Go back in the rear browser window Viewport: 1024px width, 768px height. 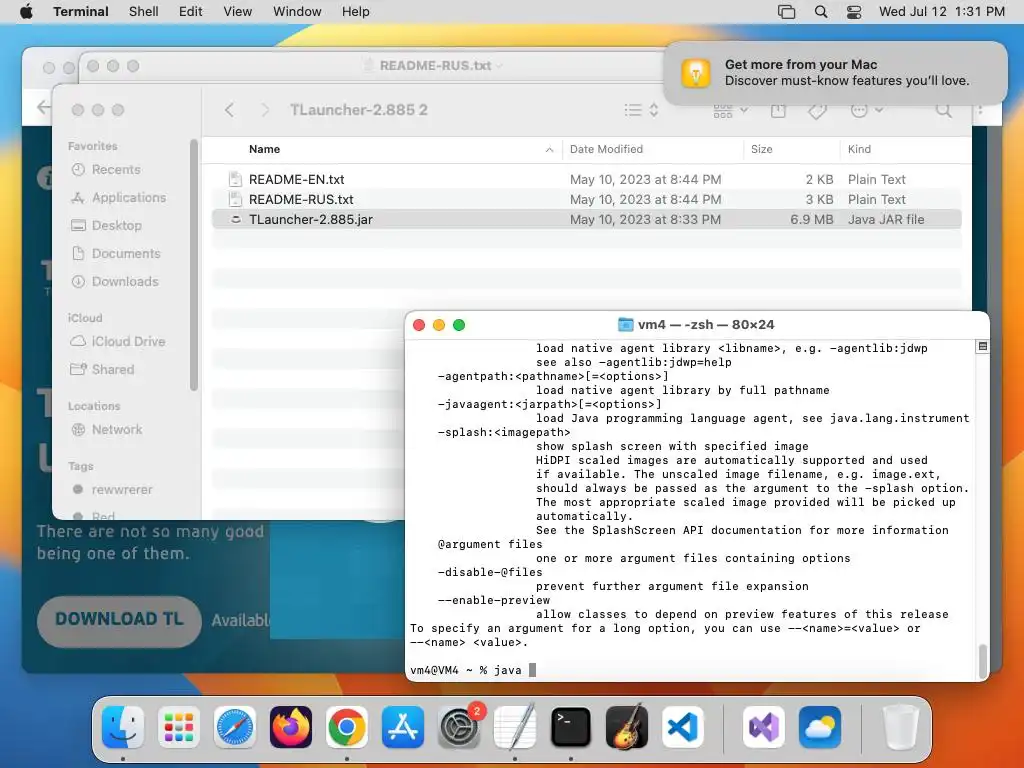click(43, 107)
